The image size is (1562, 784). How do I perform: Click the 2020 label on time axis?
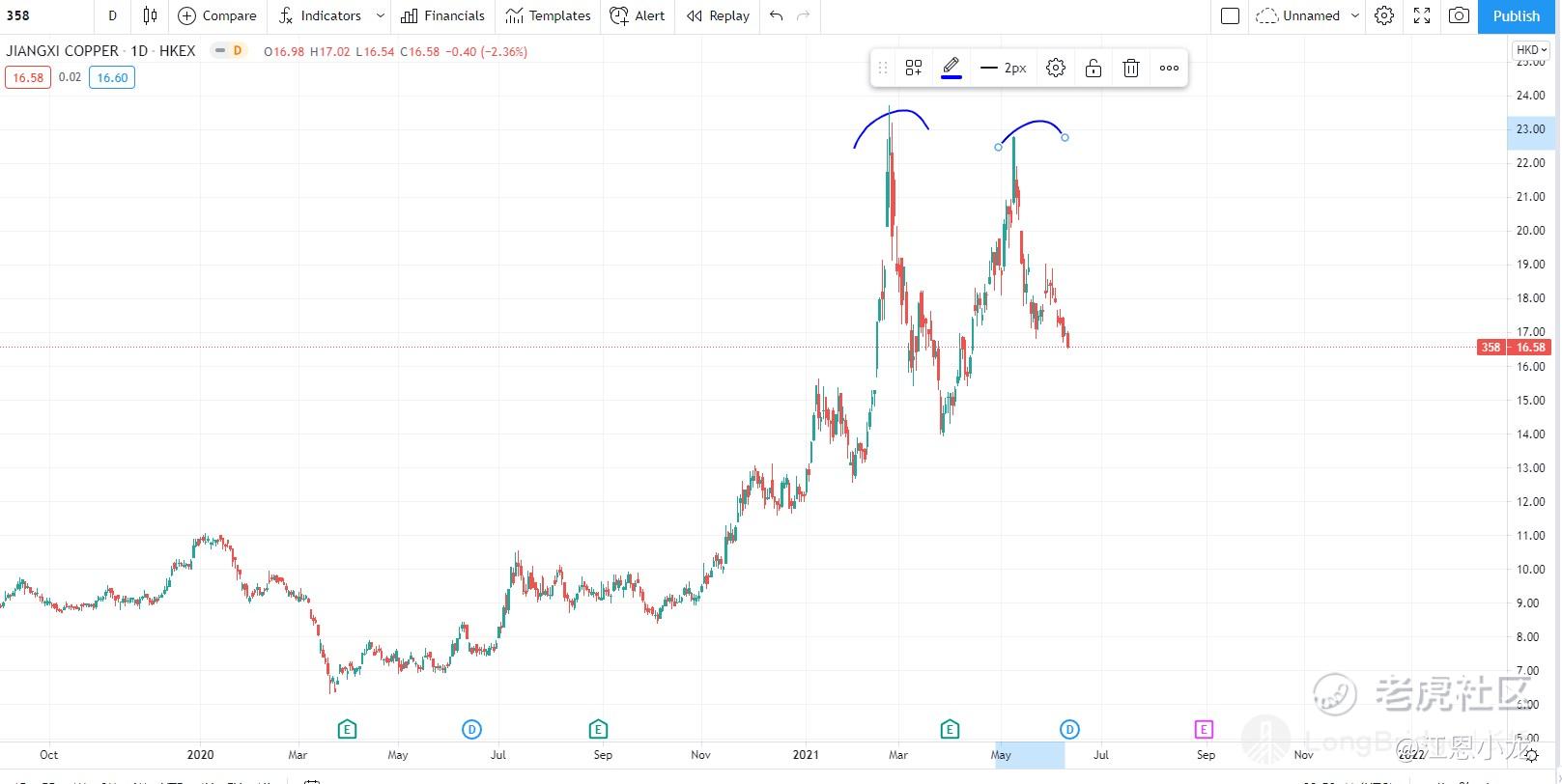click(200, 755)
